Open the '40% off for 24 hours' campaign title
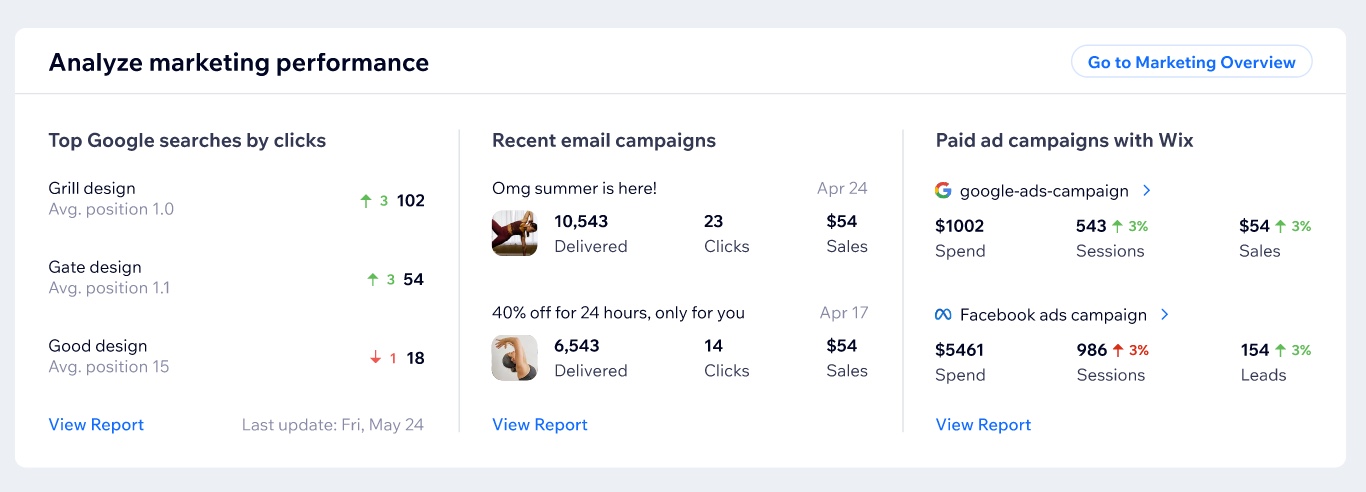Viewport: 1366px width, 492px height. tap(618, 313)
